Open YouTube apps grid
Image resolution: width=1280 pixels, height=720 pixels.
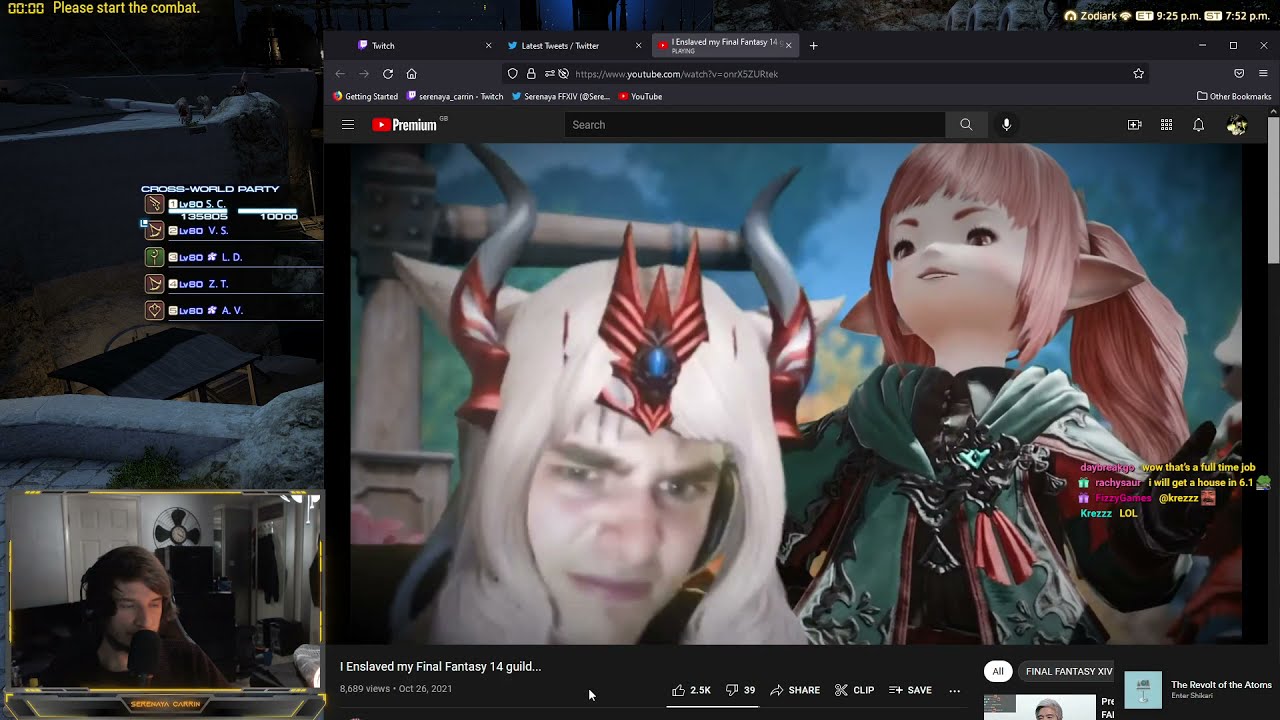[x=1166, y=125]
